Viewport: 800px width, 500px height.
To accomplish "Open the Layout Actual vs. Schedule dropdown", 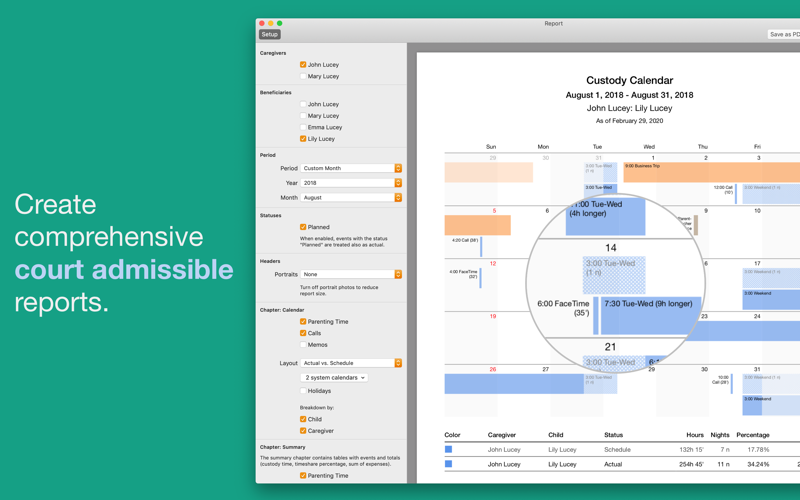I will (351, 363).
